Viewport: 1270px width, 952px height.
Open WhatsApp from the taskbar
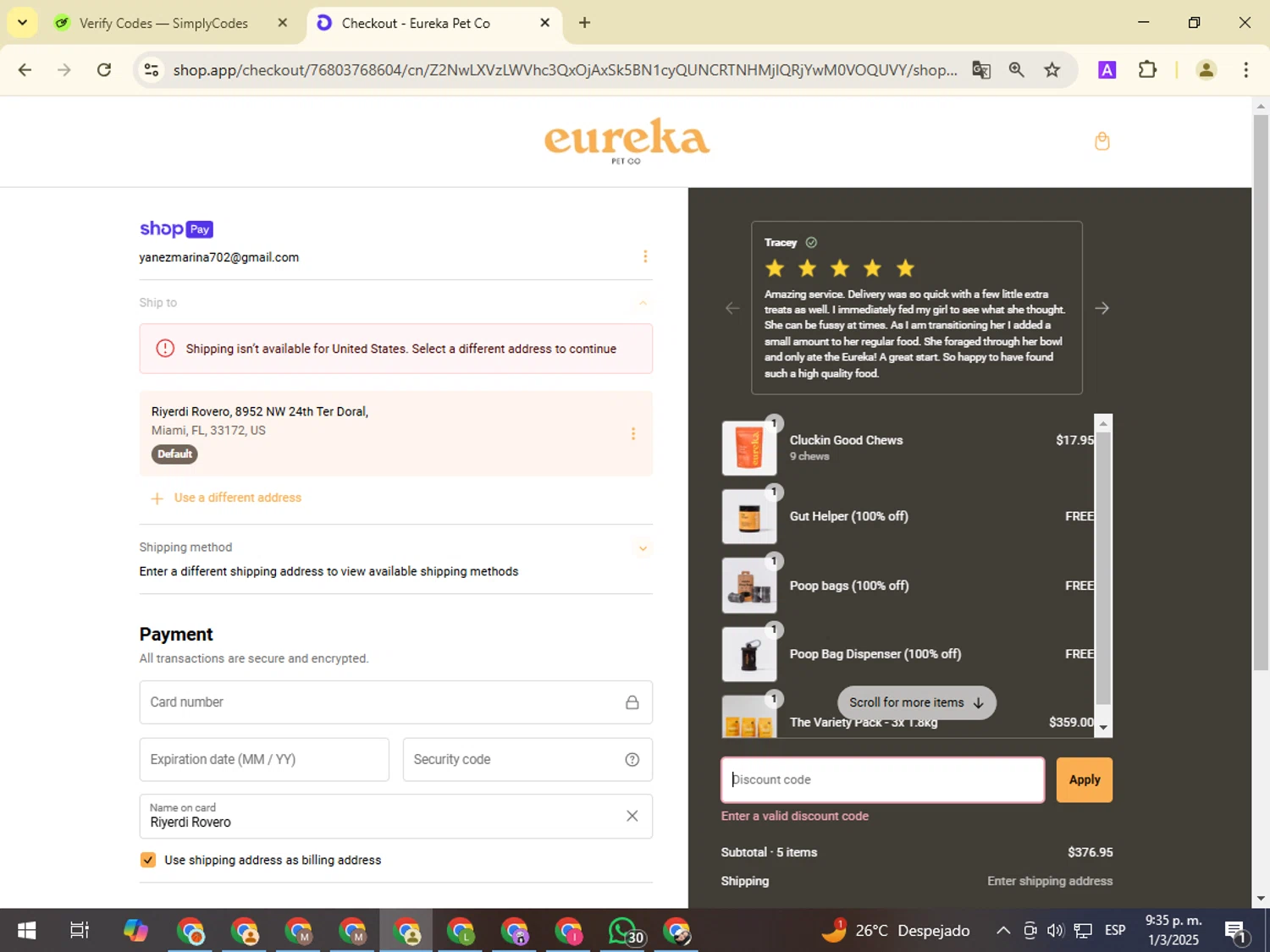[x=625, y=931]
